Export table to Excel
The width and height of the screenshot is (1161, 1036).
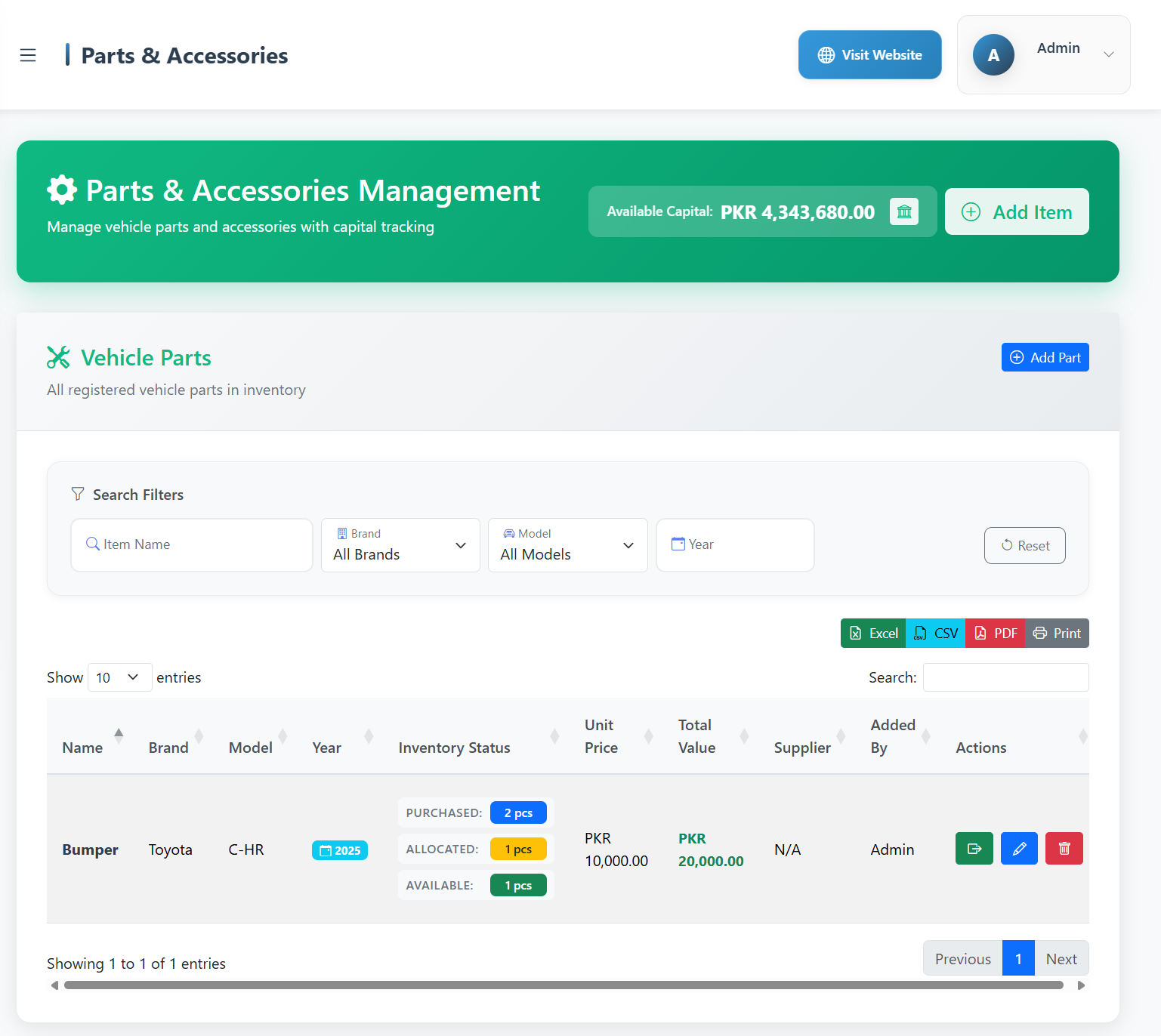pyautogui.click(x=873, y=634)
